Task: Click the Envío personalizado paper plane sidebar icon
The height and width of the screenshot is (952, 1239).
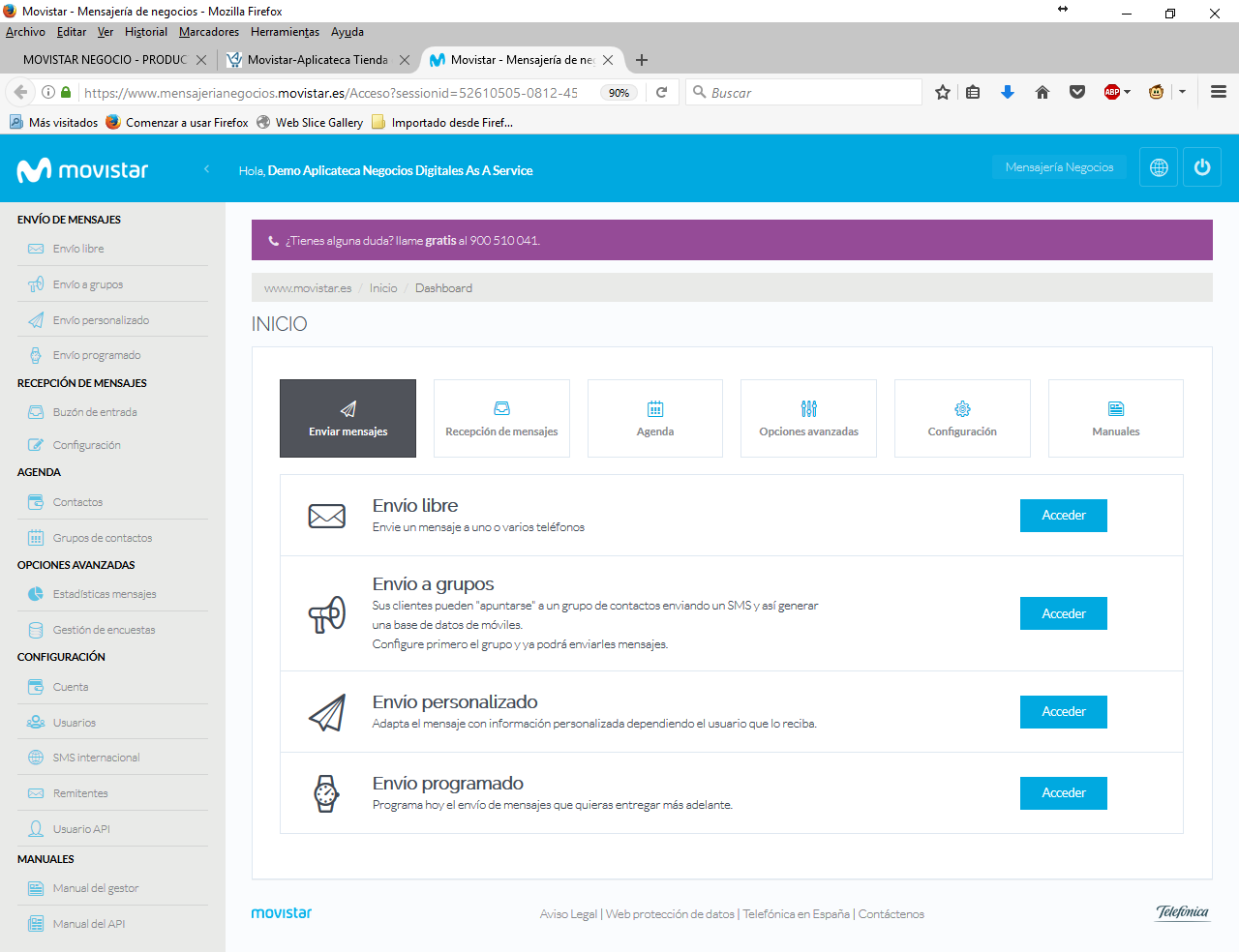Action: [36, 320]
